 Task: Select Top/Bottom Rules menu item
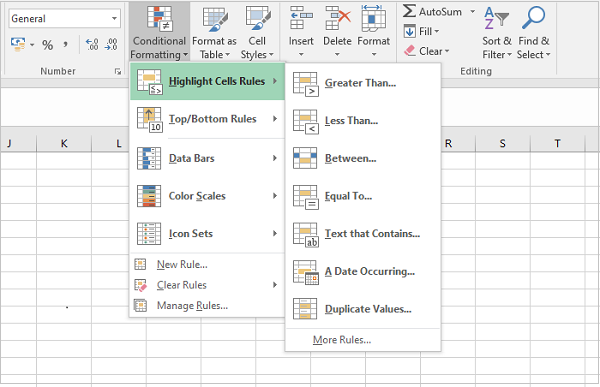click(x=207, y=119)
